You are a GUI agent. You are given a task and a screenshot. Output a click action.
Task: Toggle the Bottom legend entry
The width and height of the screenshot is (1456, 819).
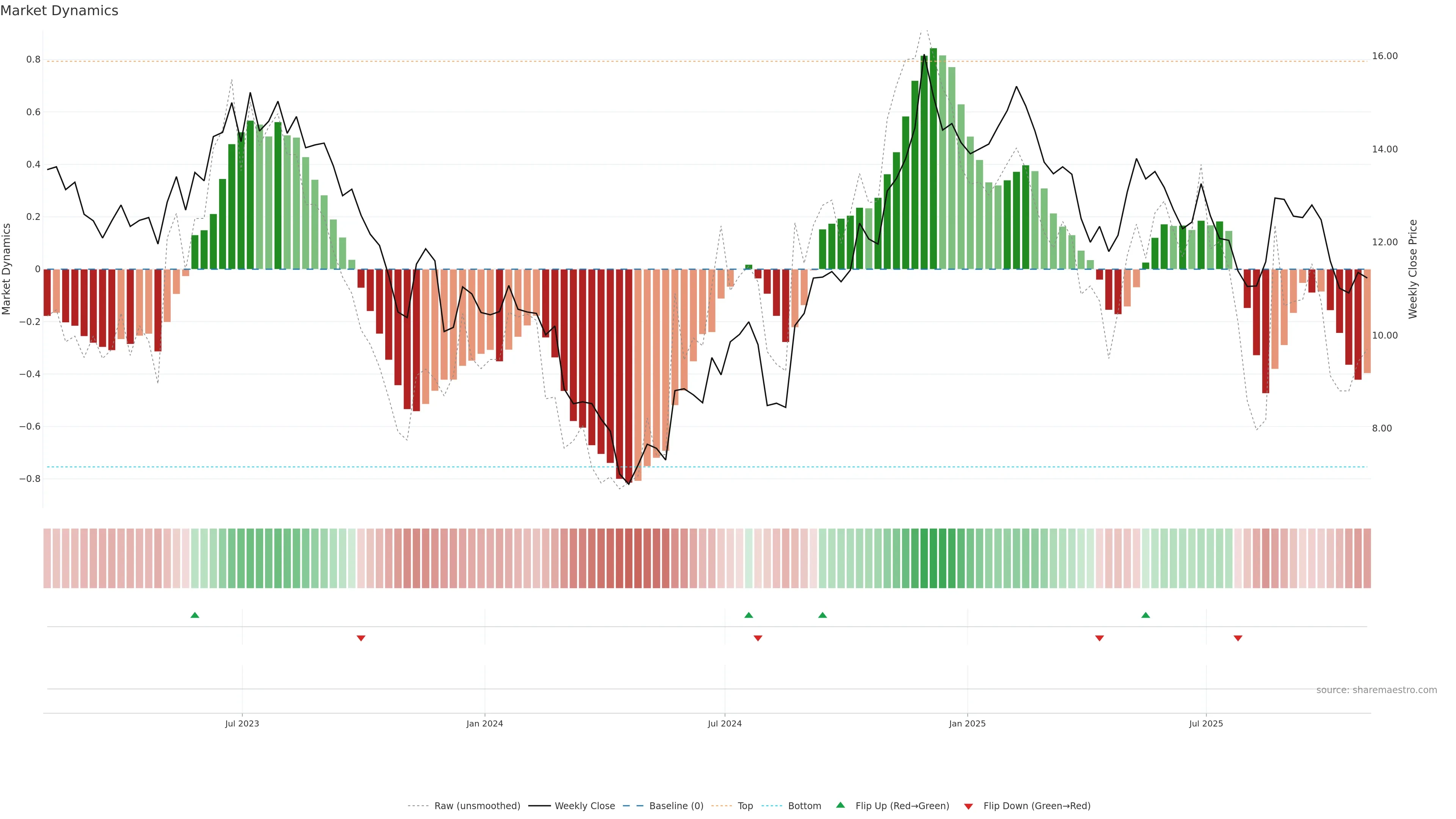coord(804,806)
